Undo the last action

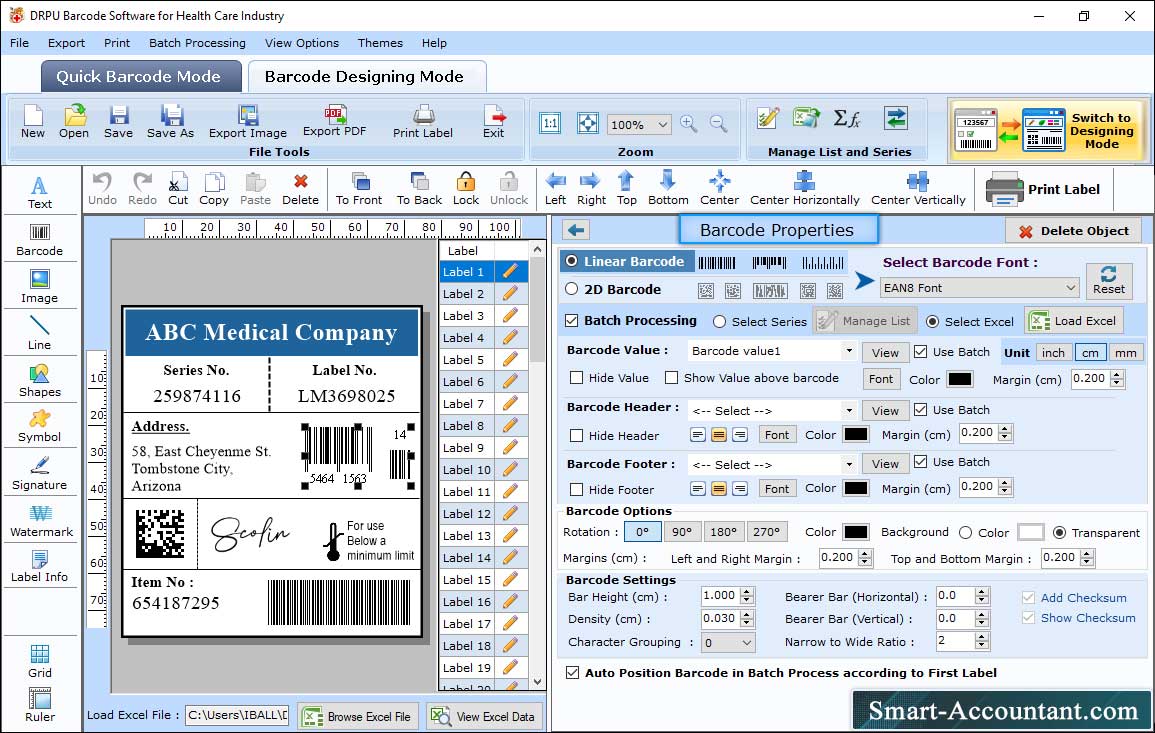(102, 189)
